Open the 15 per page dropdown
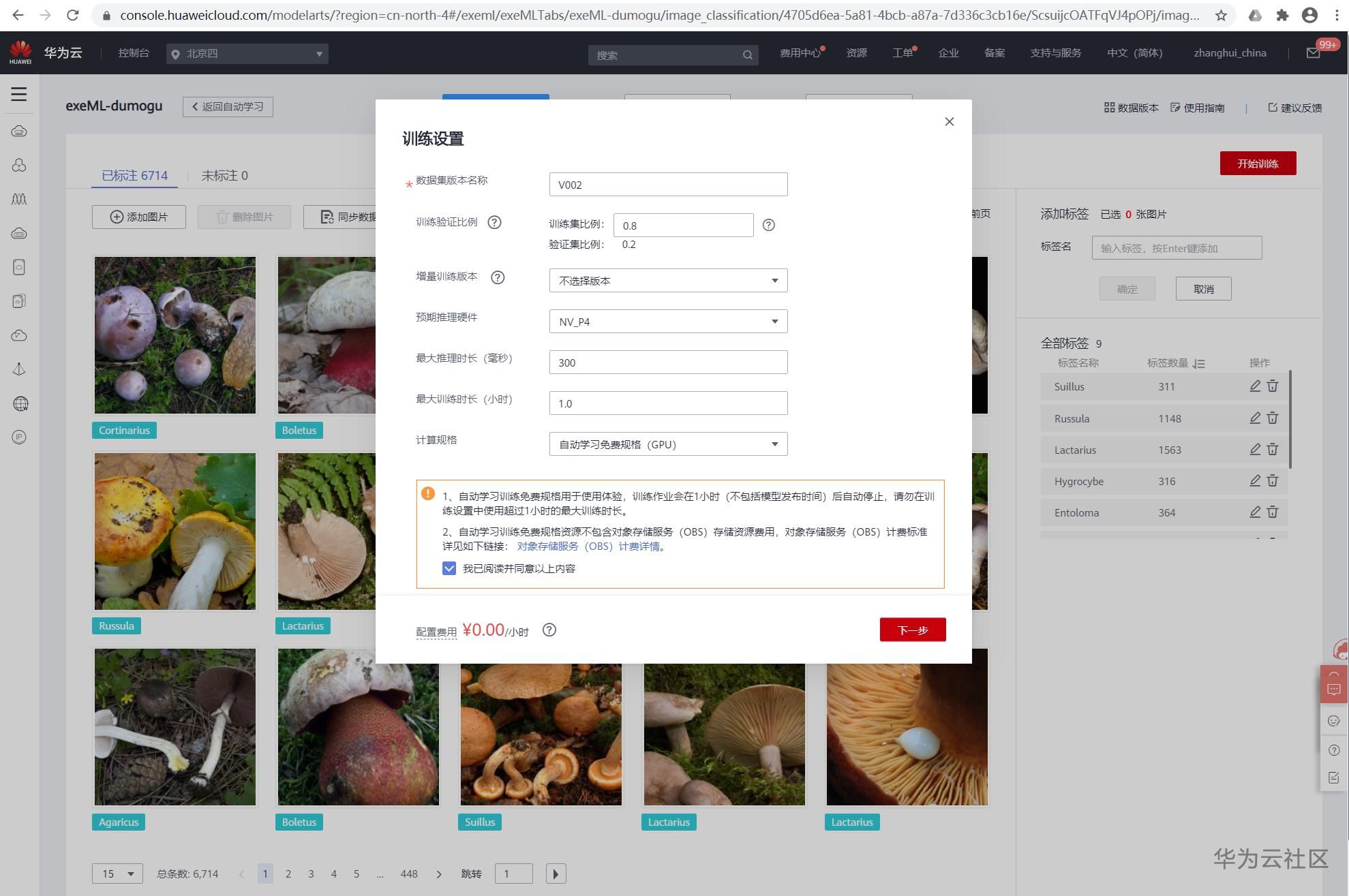 pos(117,874)
